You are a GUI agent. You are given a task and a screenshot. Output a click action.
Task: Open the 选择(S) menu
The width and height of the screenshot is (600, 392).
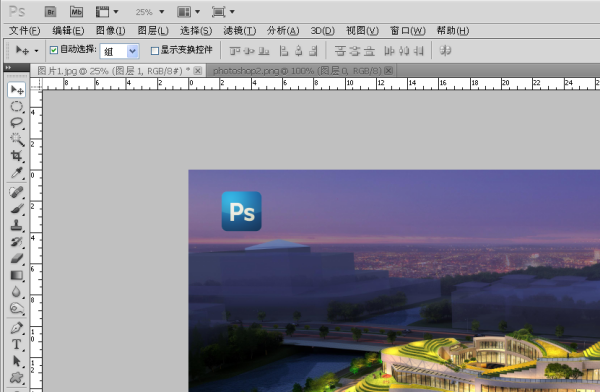(196, 31)
